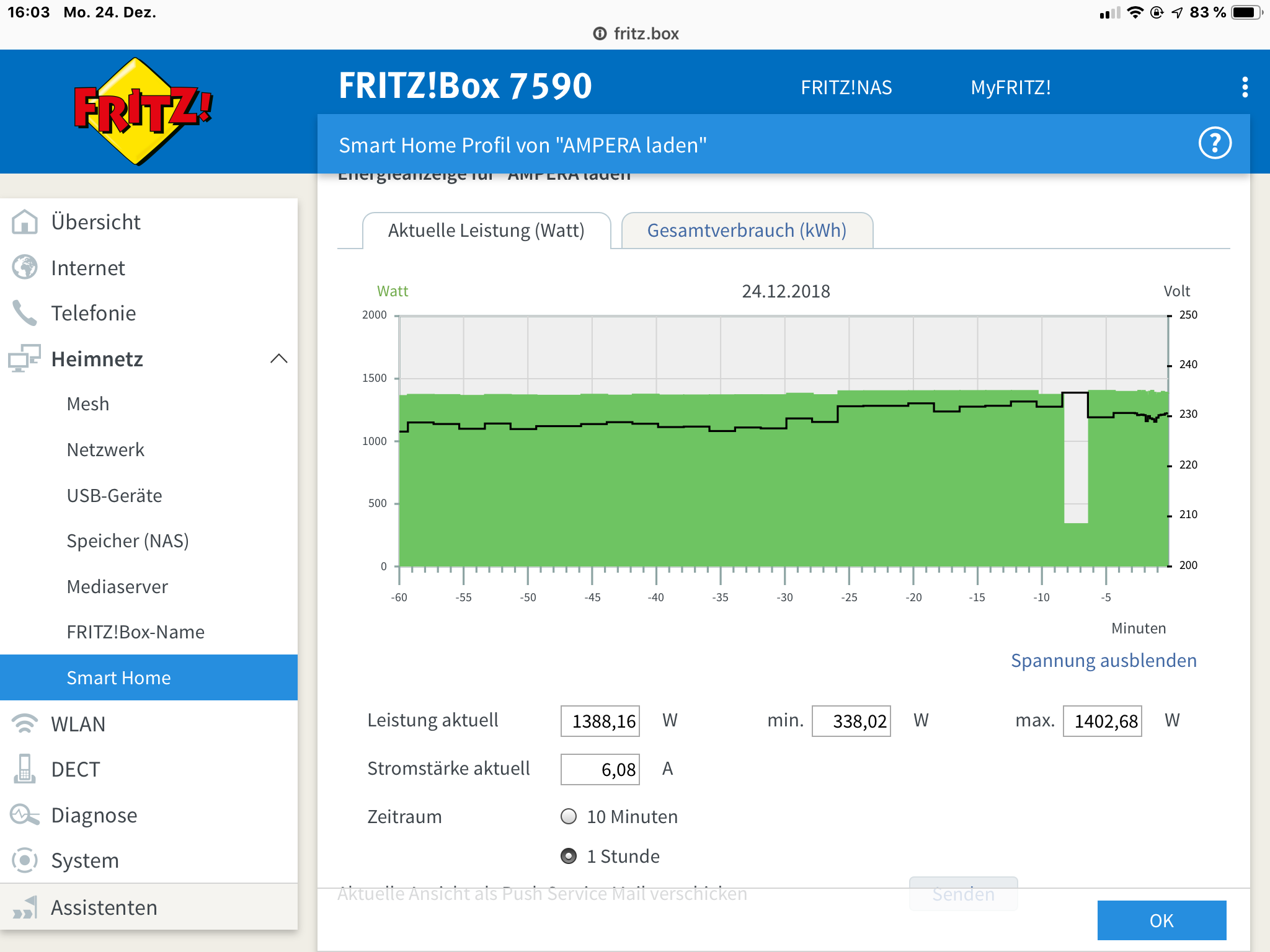The height and width of the screenshot is (952, 1270).
Task: Open the help question mark icon
Action: click(1214, 144)
